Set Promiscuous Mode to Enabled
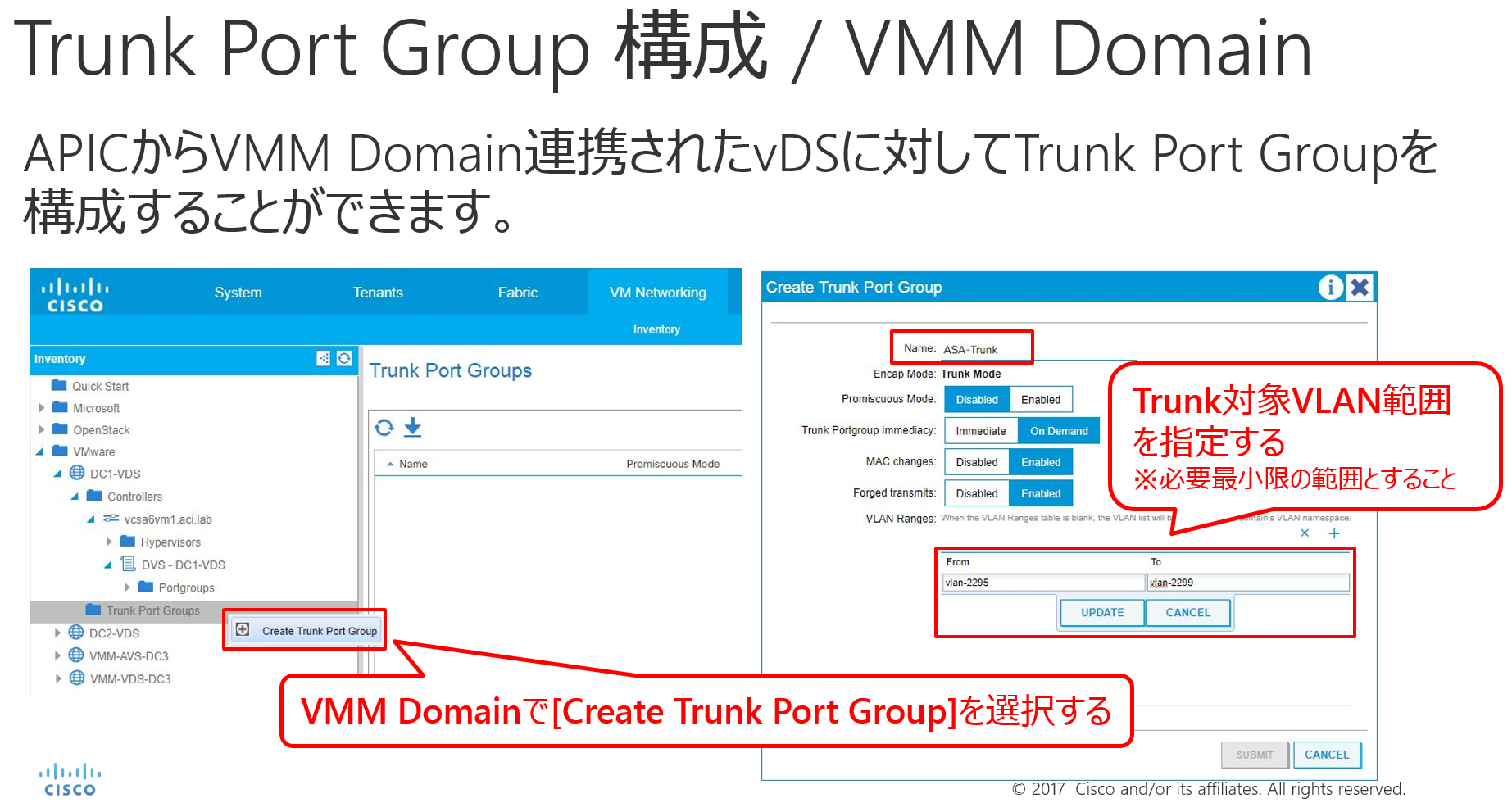Image resolution: width=1512 pixels, height=812 pixels. coord(1041,400)
